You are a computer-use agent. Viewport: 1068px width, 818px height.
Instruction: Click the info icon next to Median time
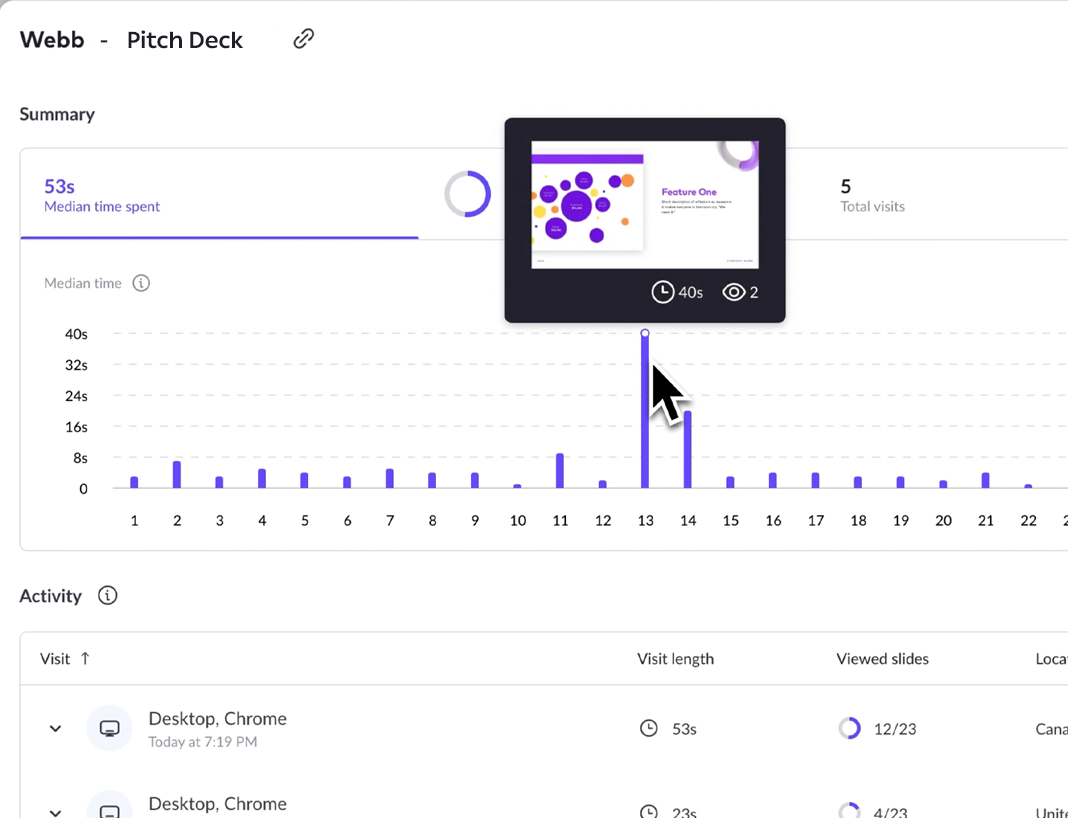pos(141,283)
